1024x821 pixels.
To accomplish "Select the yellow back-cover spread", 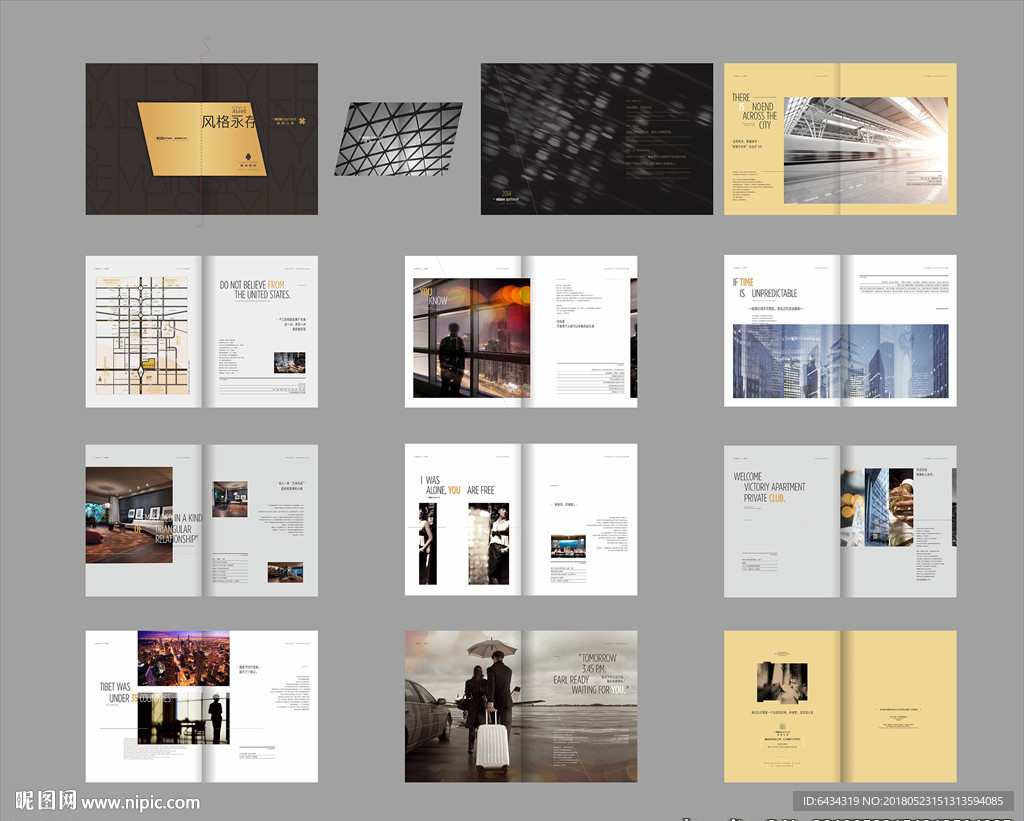I will coord(840,706).
